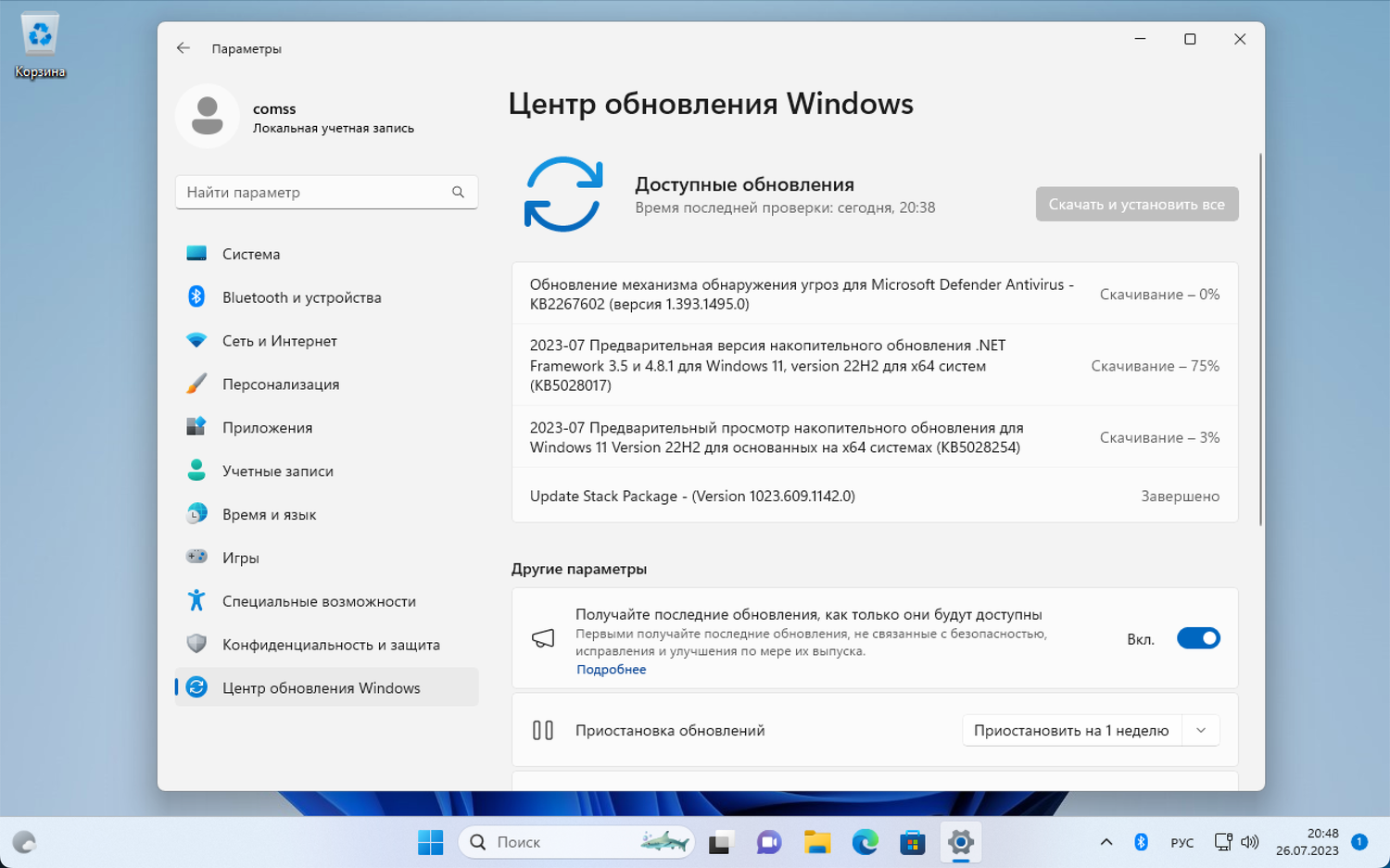Click the weather widget in the taskbar

(x=24, y=842)
